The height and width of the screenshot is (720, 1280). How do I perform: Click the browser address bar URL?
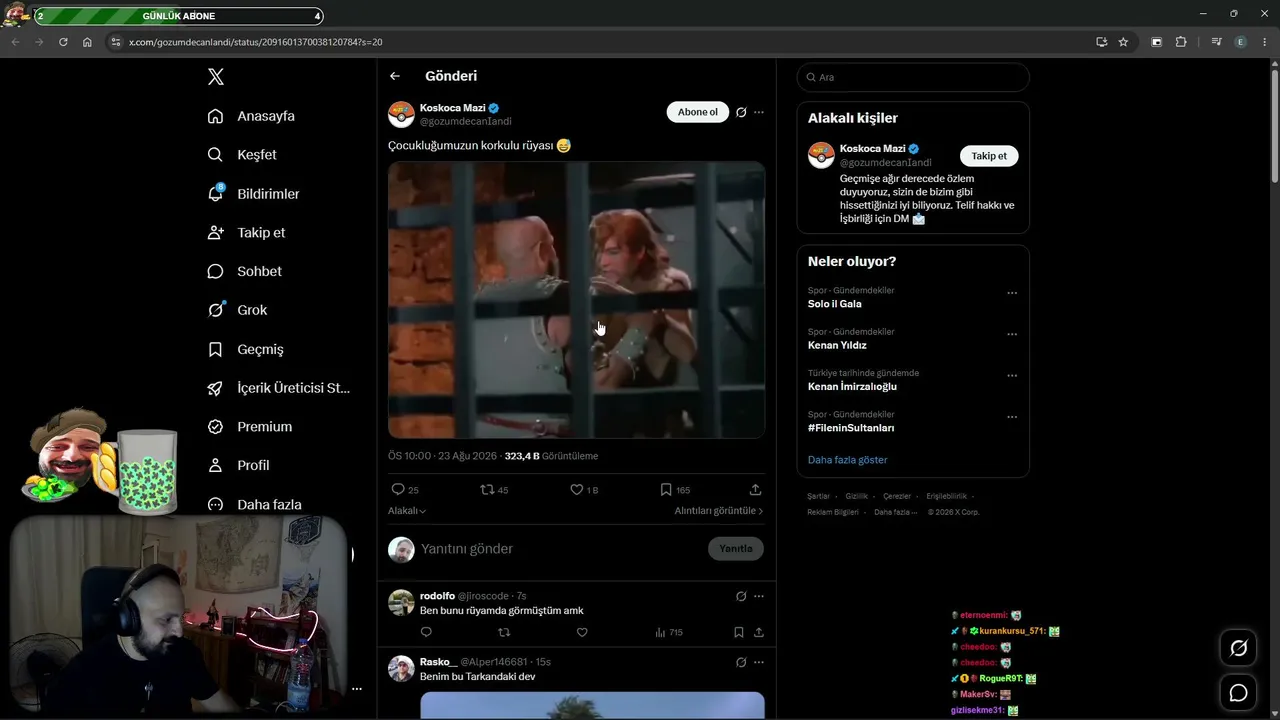255,42
